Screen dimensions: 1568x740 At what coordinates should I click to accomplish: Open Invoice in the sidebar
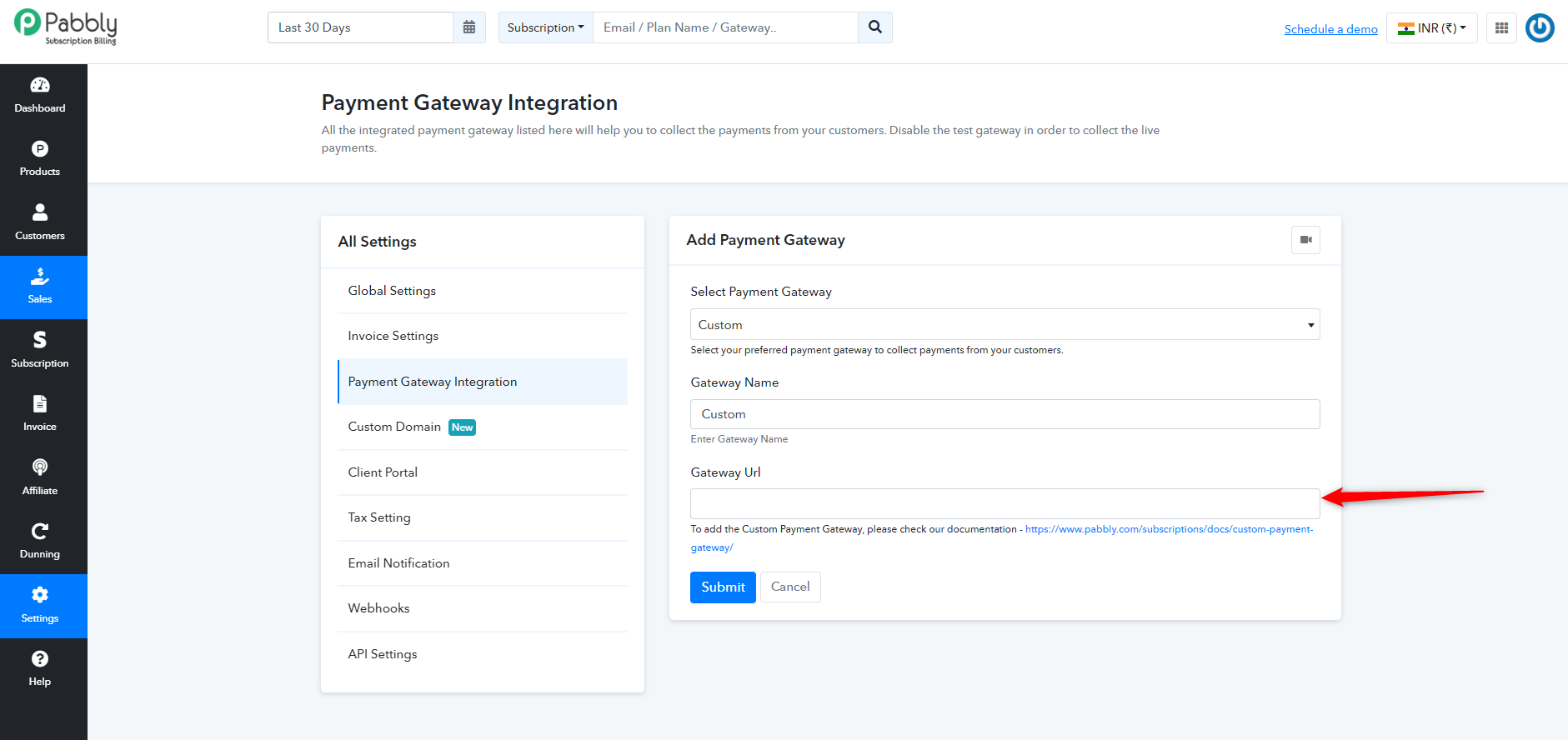pos(40,415)
